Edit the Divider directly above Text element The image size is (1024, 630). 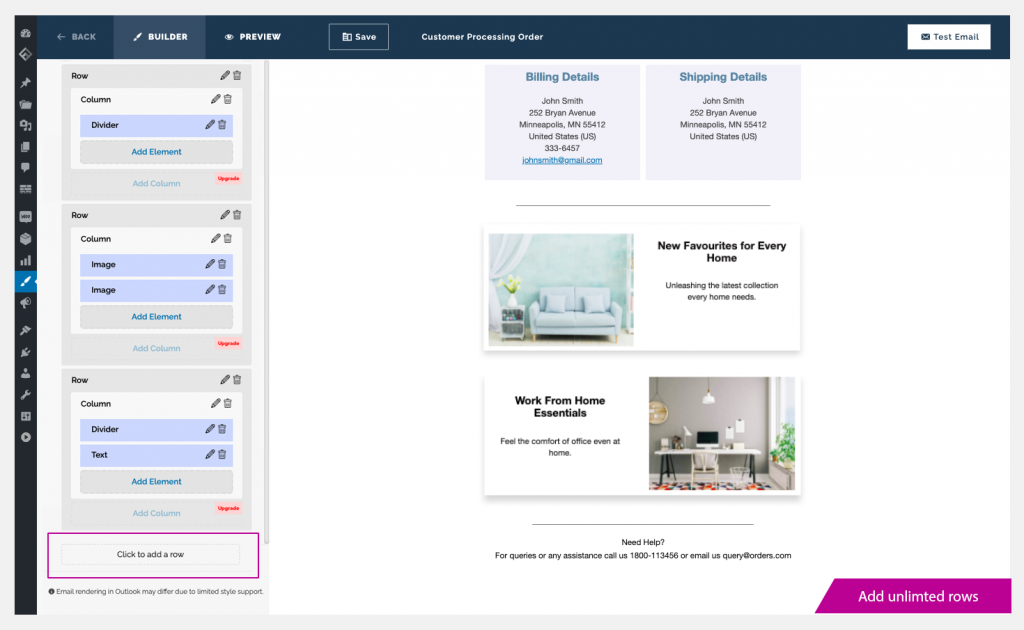(210, 429)
